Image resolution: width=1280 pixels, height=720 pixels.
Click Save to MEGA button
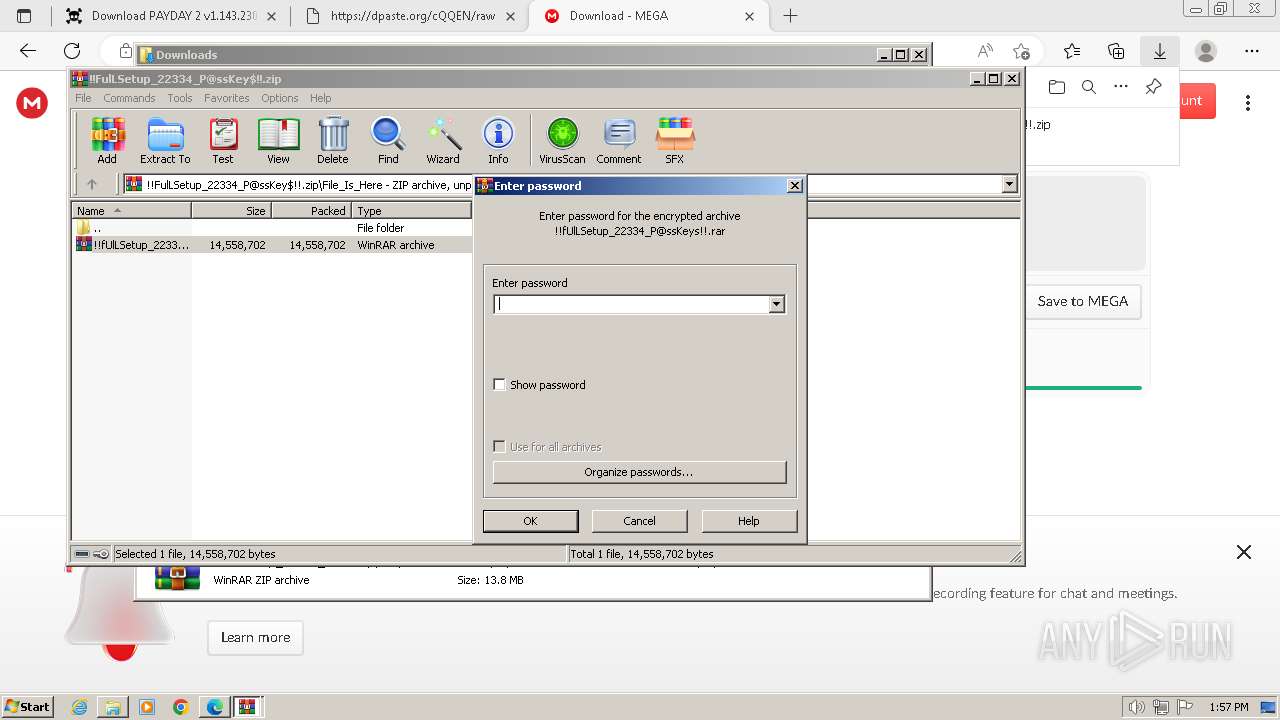click(1083, 301)
